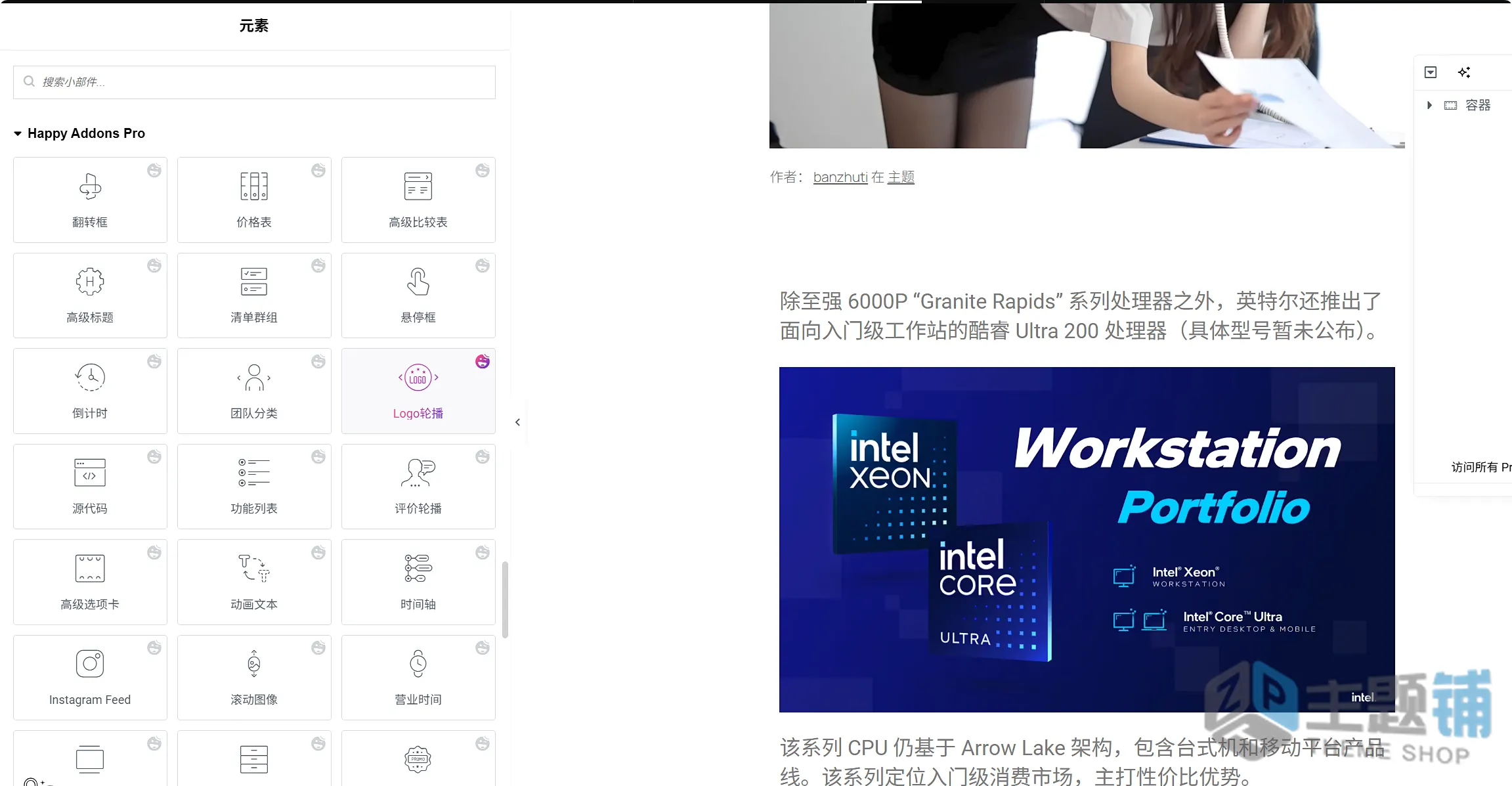Collapse the elements panel with arrow handle
This screenshot has width=1512, height=786.
pos(517,422)
